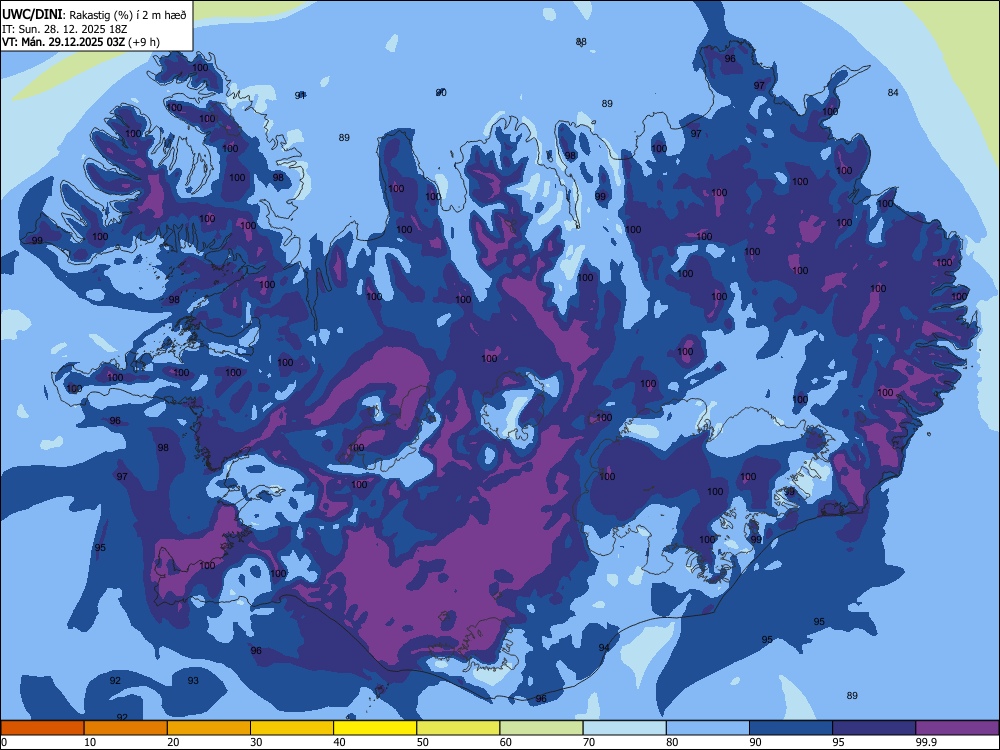Select the 30–40 golden legend swatch
Viewport: 1000px width, 750px height.
pyautogui.click(x=292, y=728)
